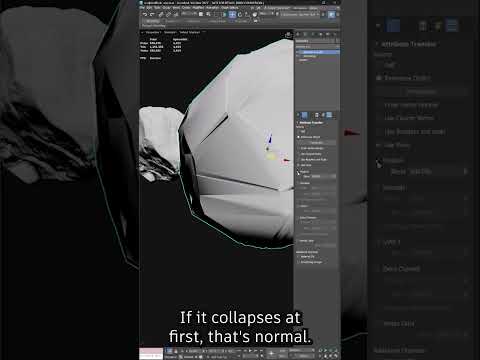This screenshot has width=480, height=360.
Task: Activate the Select and Rotate tool
Action: (x=240, y=14)
